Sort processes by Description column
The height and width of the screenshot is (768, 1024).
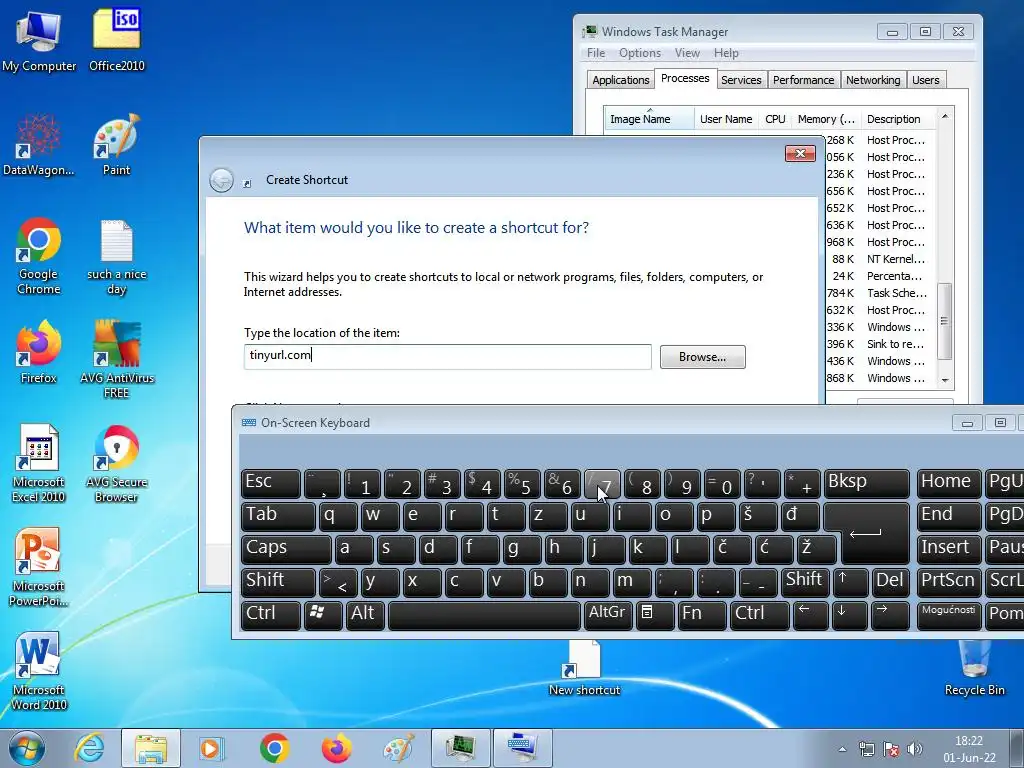[897, 119]
